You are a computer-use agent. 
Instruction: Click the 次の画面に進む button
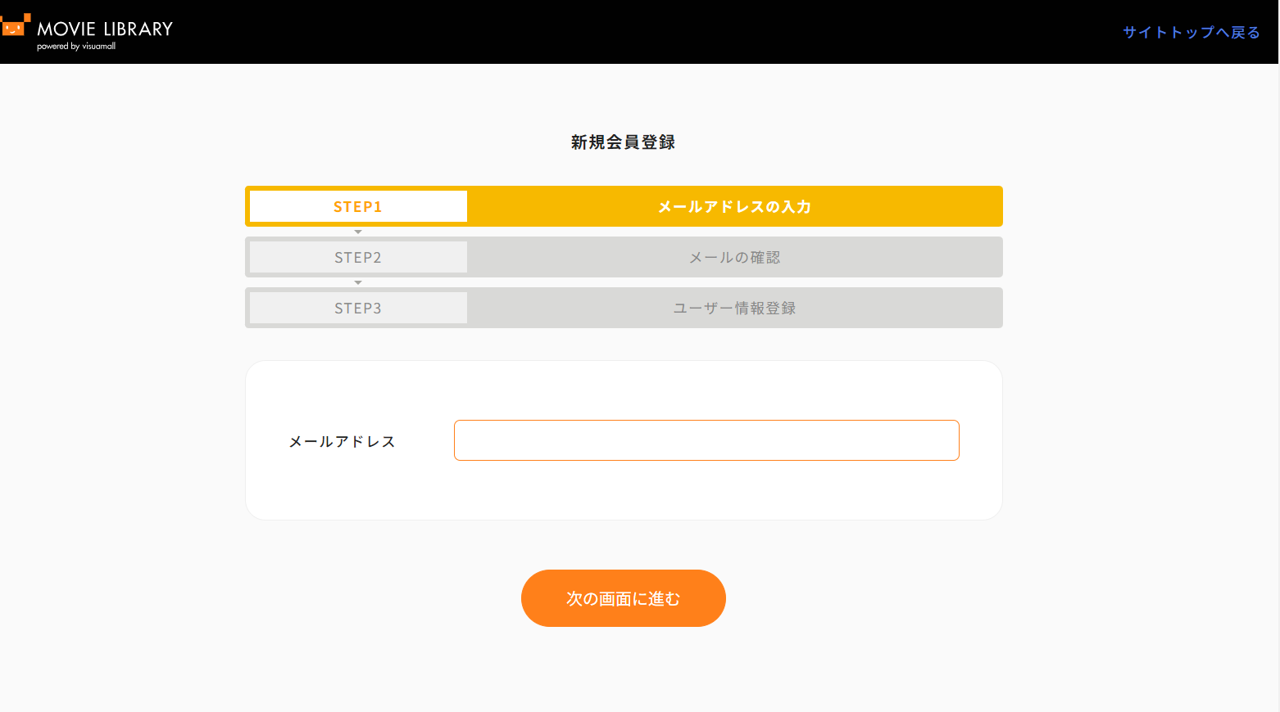pyautogui.click(x=623, y=598)
